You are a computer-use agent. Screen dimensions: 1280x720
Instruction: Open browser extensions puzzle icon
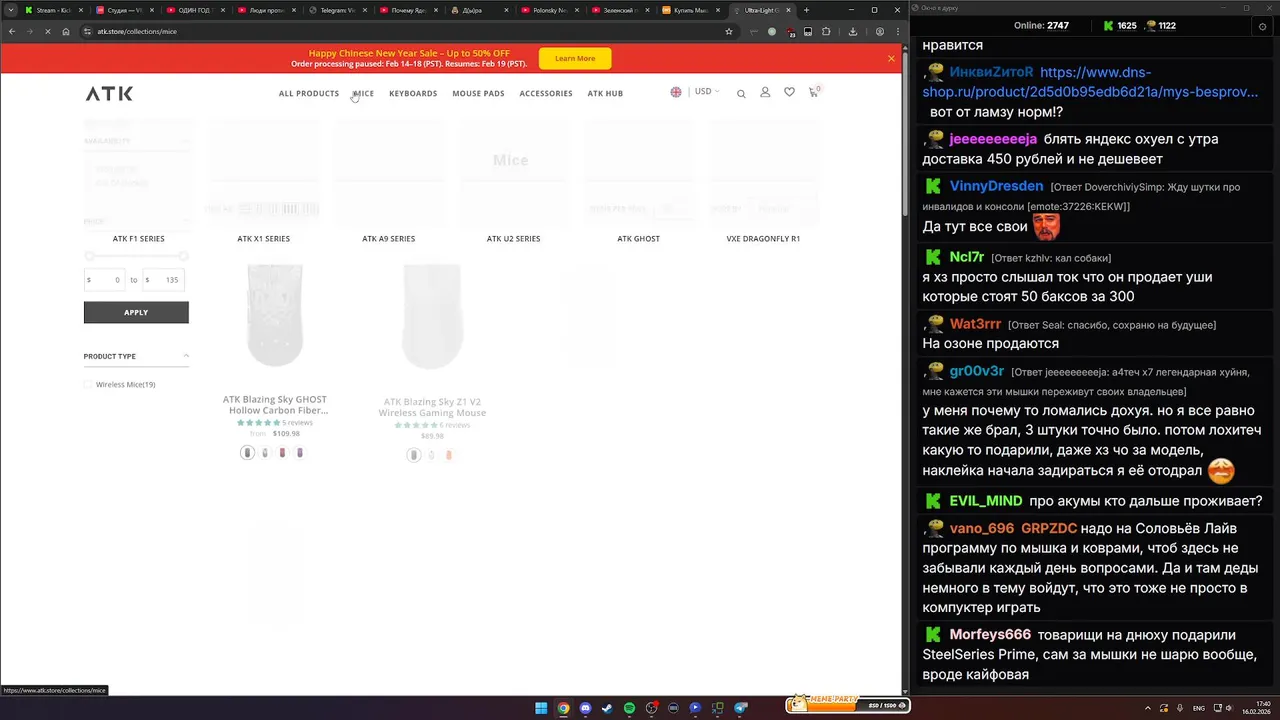point(826,31)
